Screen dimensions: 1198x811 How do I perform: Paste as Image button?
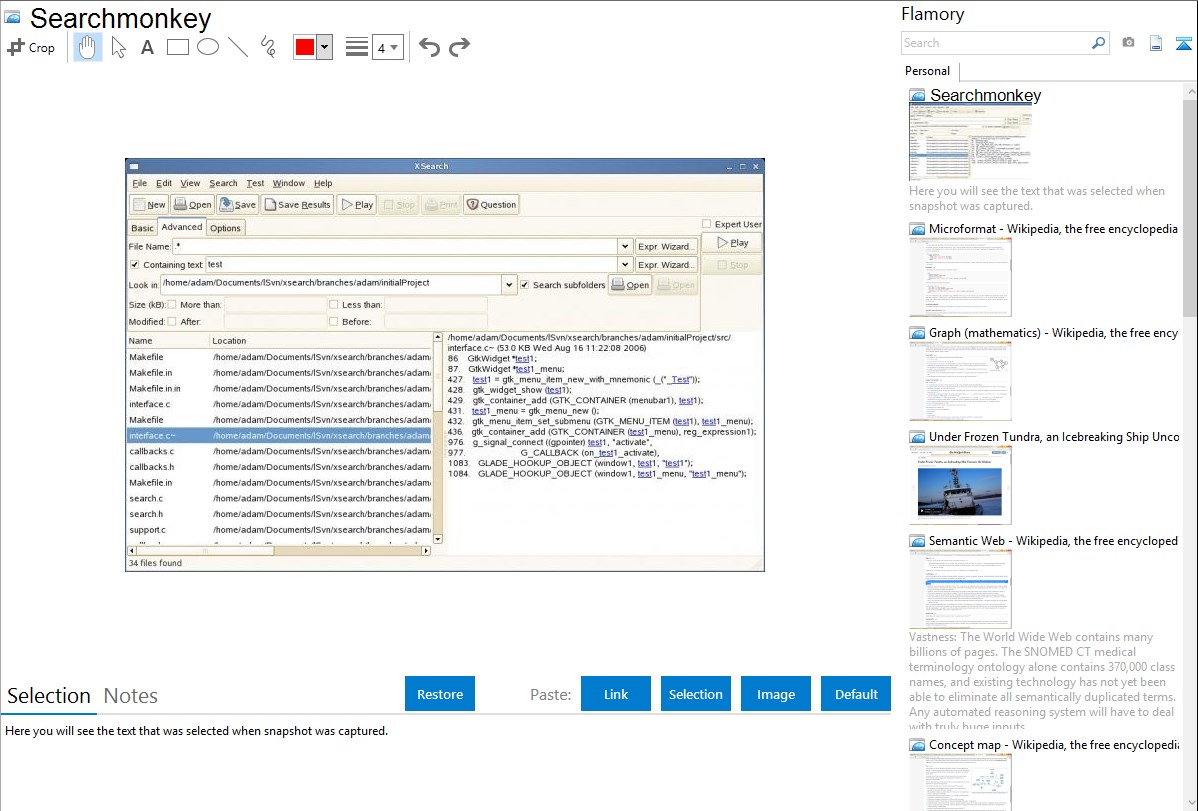tap(776, 694)
